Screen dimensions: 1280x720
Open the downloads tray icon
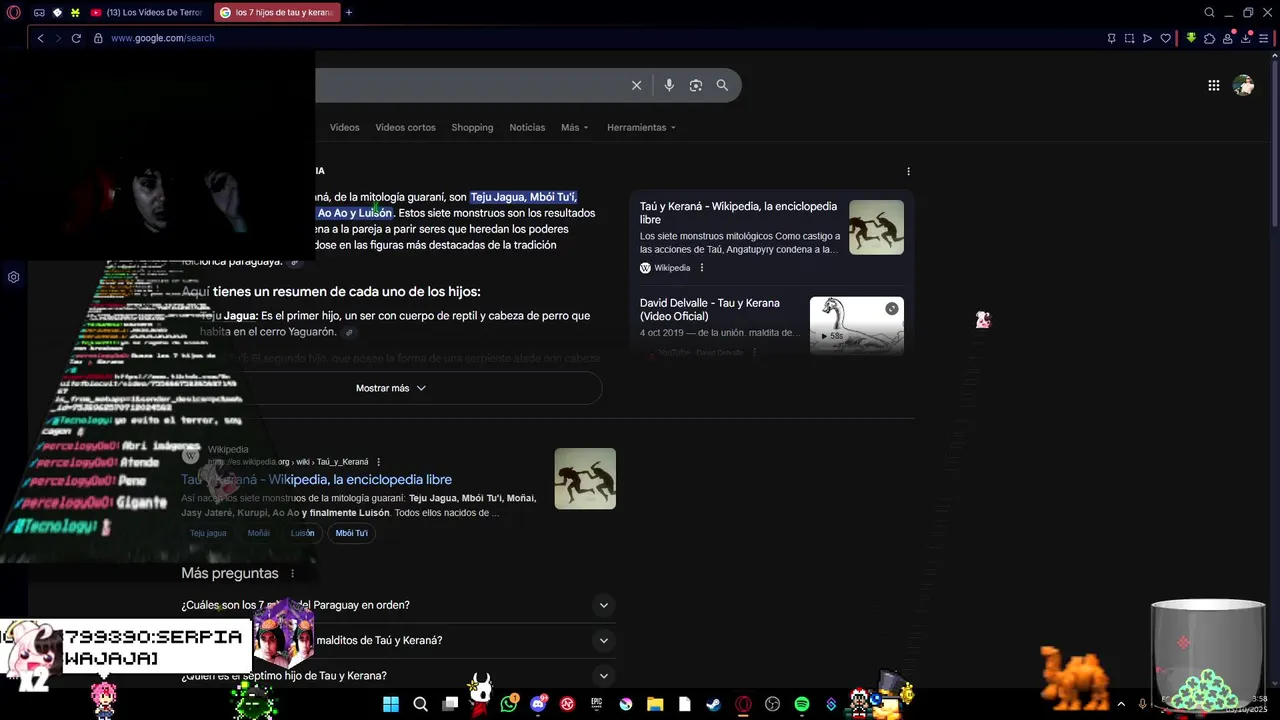click(x=1246, y=38)
